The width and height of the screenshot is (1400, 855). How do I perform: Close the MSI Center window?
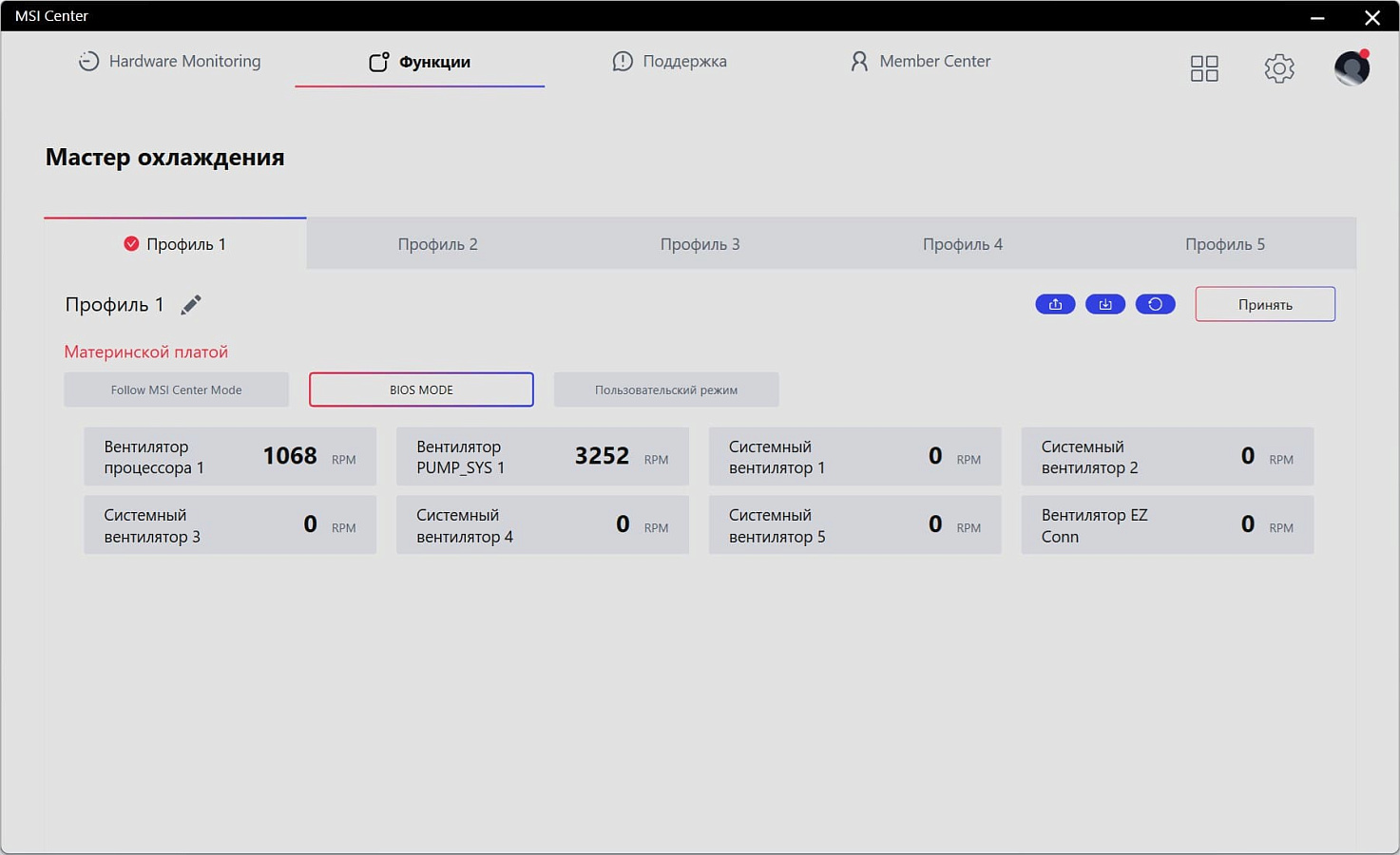[1372, 17]
